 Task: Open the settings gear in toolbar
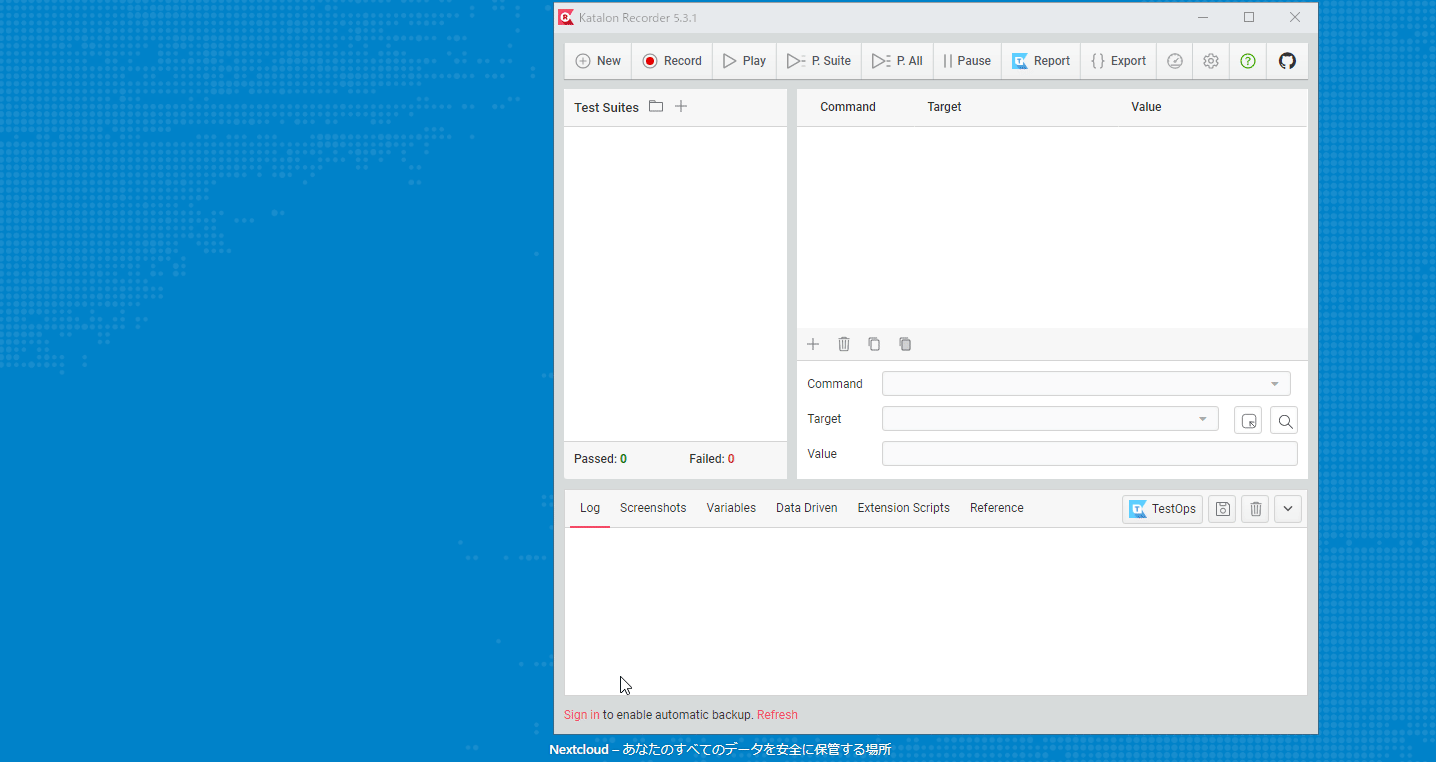point(1211,61)
